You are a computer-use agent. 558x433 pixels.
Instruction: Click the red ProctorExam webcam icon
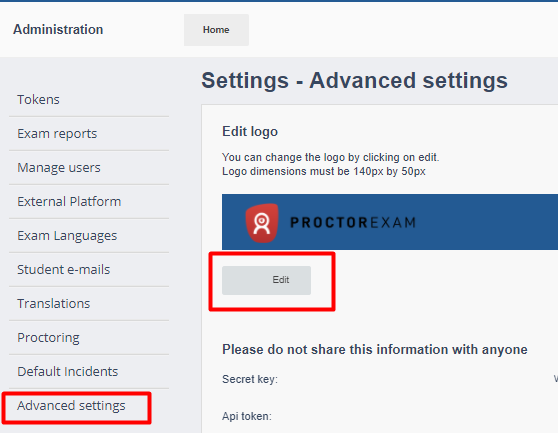click(x=262, y=223)
